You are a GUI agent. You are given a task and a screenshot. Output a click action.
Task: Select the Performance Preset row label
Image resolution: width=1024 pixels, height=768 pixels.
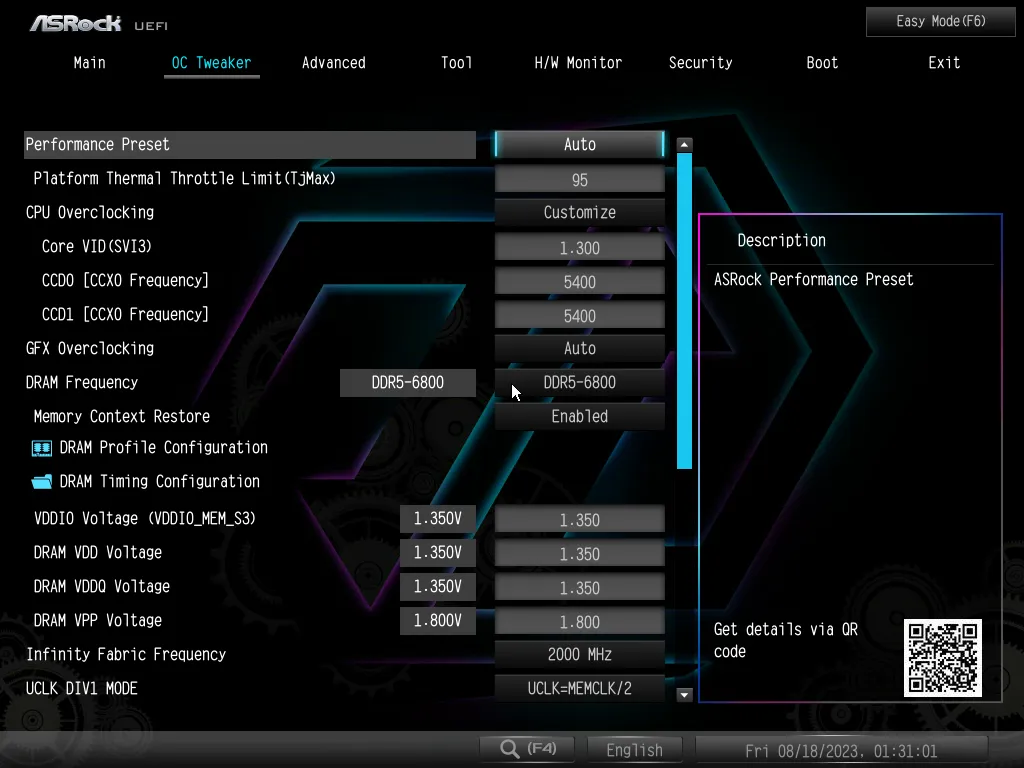click(x=97, y=144)
